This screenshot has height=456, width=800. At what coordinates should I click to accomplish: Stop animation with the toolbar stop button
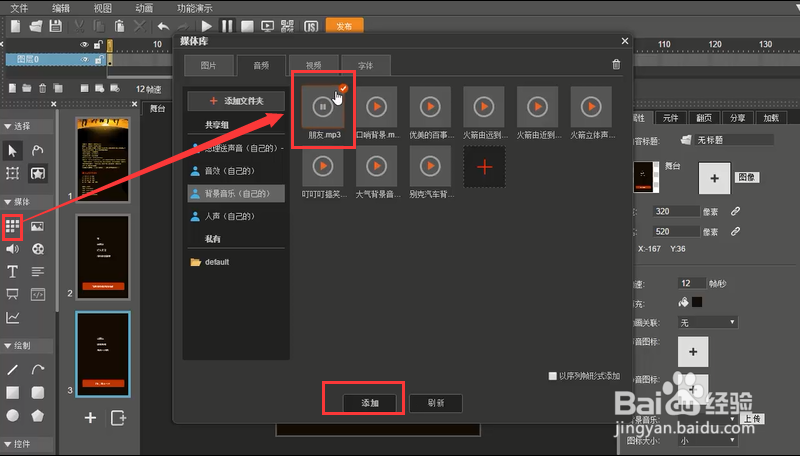click(x=247, y=27)
